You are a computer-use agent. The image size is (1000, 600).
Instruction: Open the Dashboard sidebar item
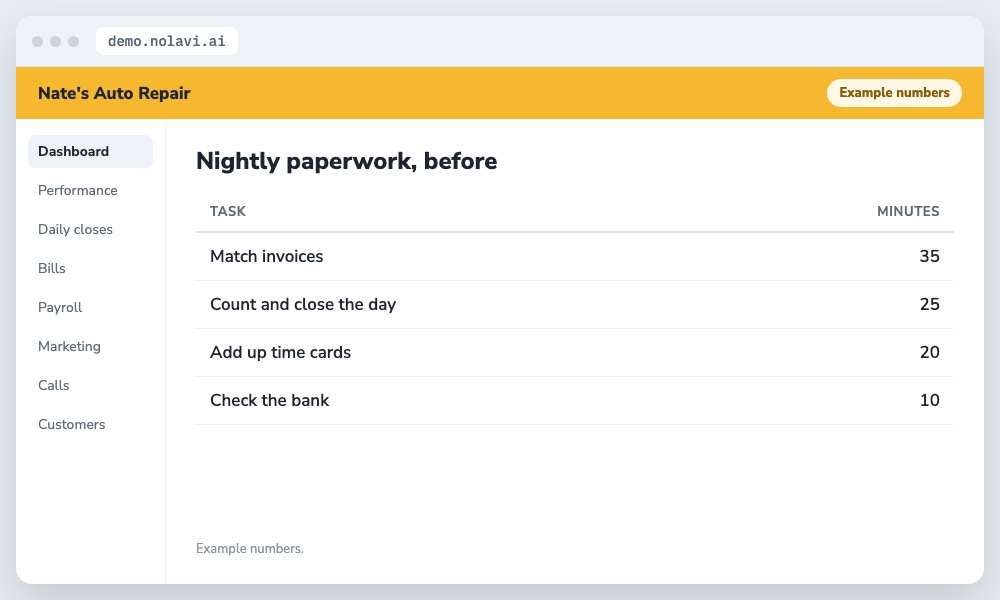click(x=90, y=151)
